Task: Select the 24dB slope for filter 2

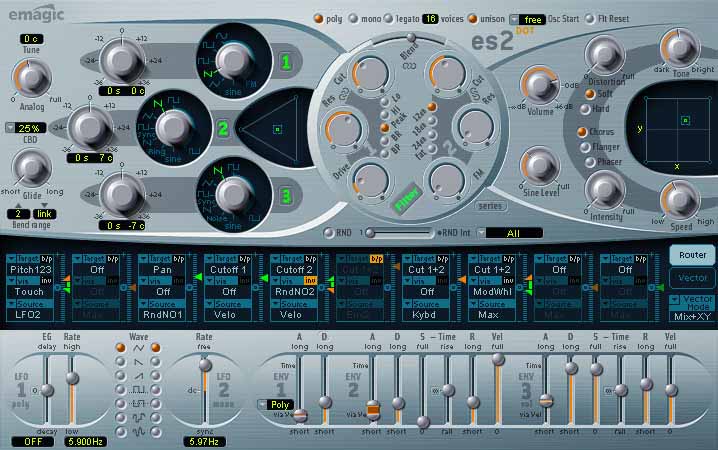Action: coord(432,136)
